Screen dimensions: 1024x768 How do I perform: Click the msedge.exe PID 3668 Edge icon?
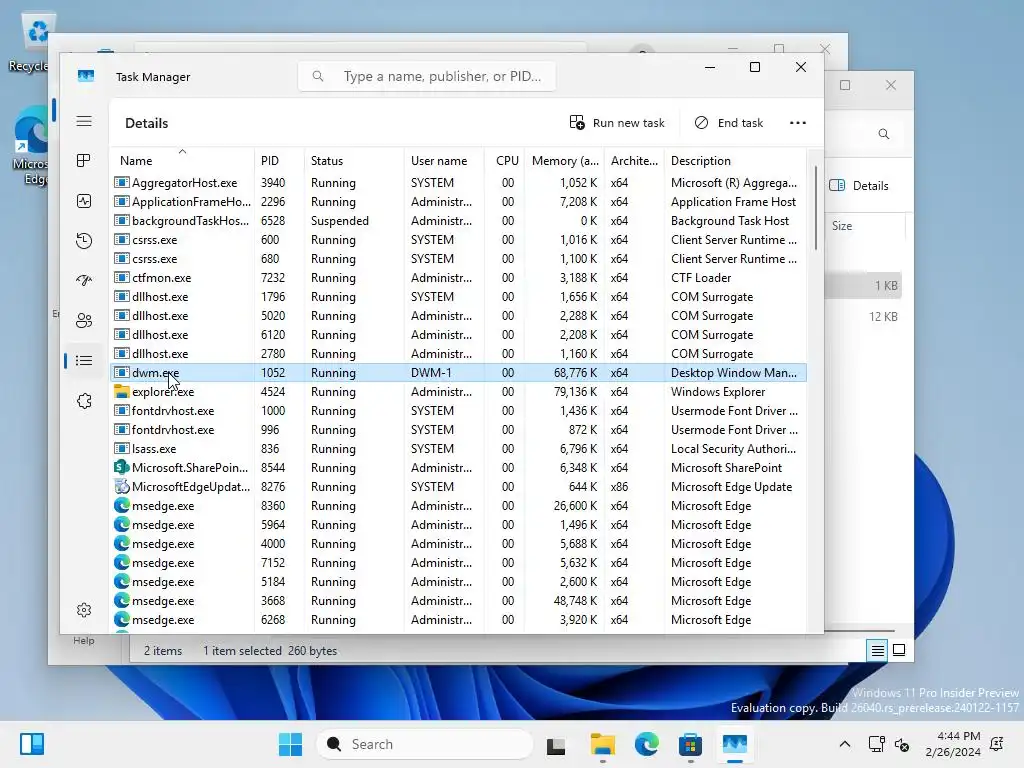tap(121, 600)
